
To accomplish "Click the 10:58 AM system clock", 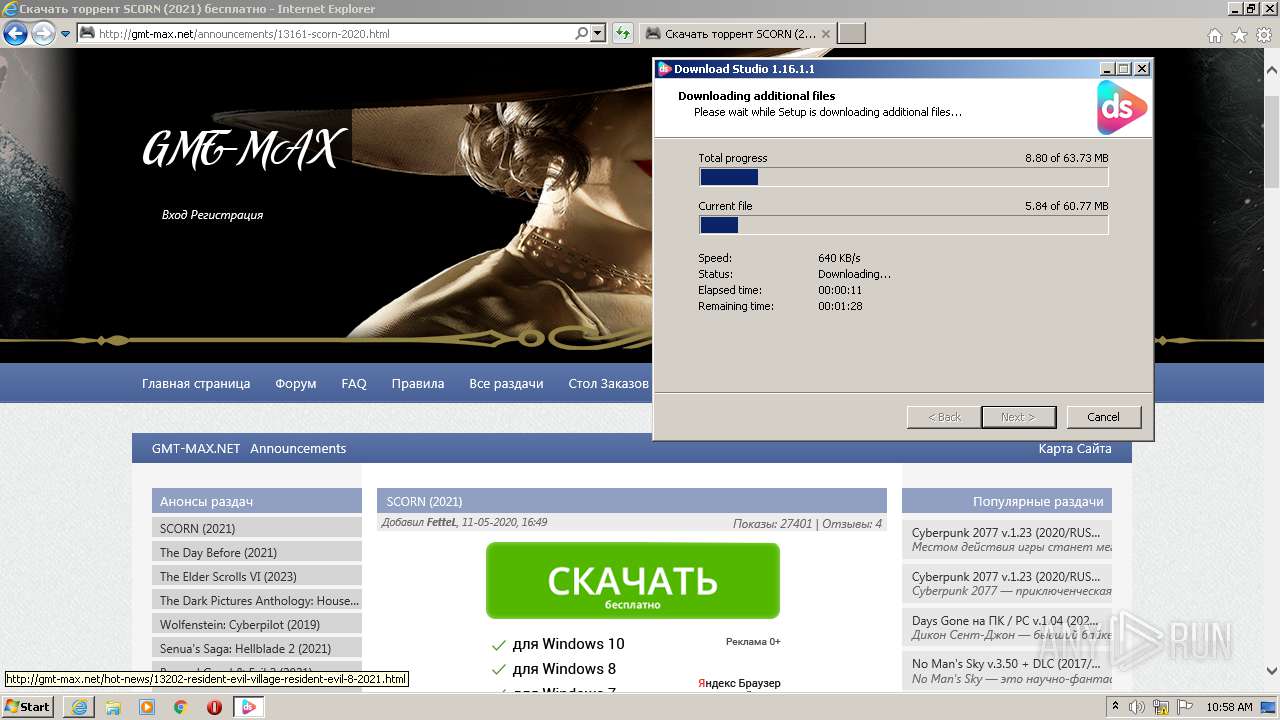I will point(1229,707).
